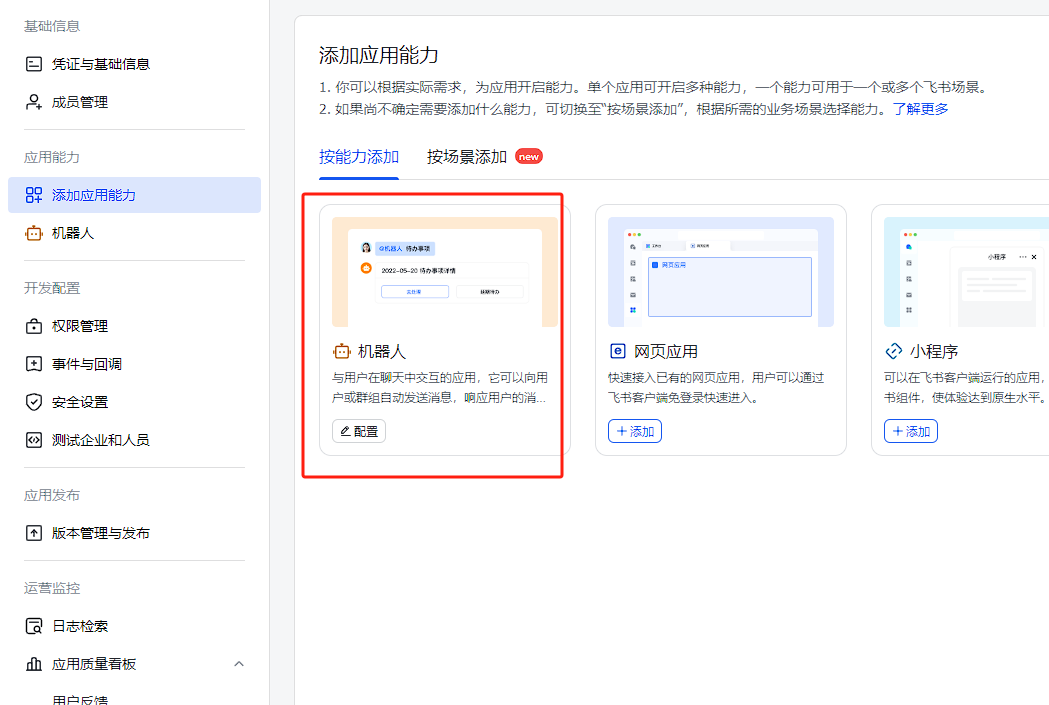This screenshot has height=705, width=1049.
Task: Click the robot icon beside sidebar 机器人
Action: 33,233
